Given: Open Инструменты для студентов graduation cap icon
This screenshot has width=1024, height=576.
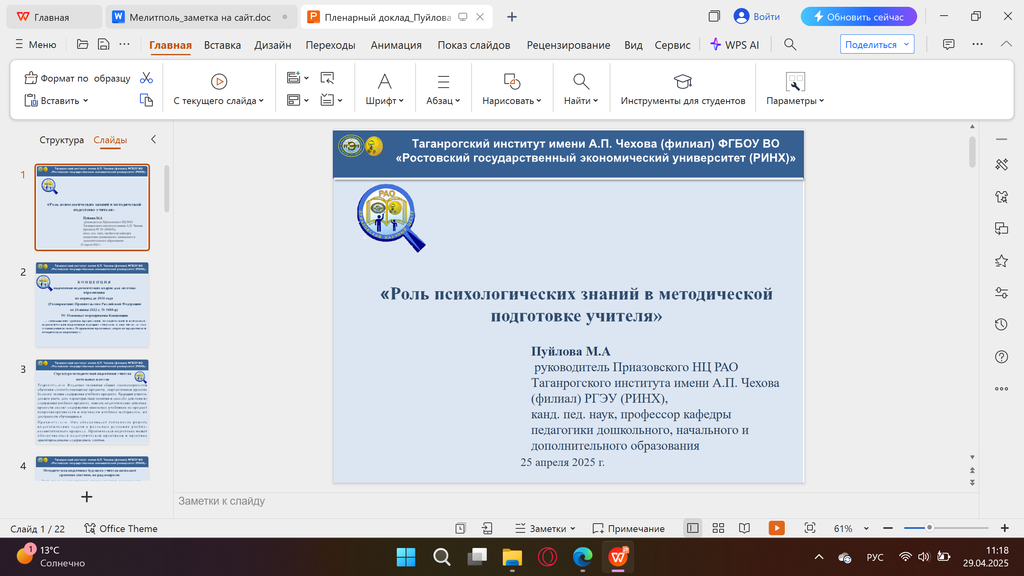Looking at the screenshot, I should [682, 81].
